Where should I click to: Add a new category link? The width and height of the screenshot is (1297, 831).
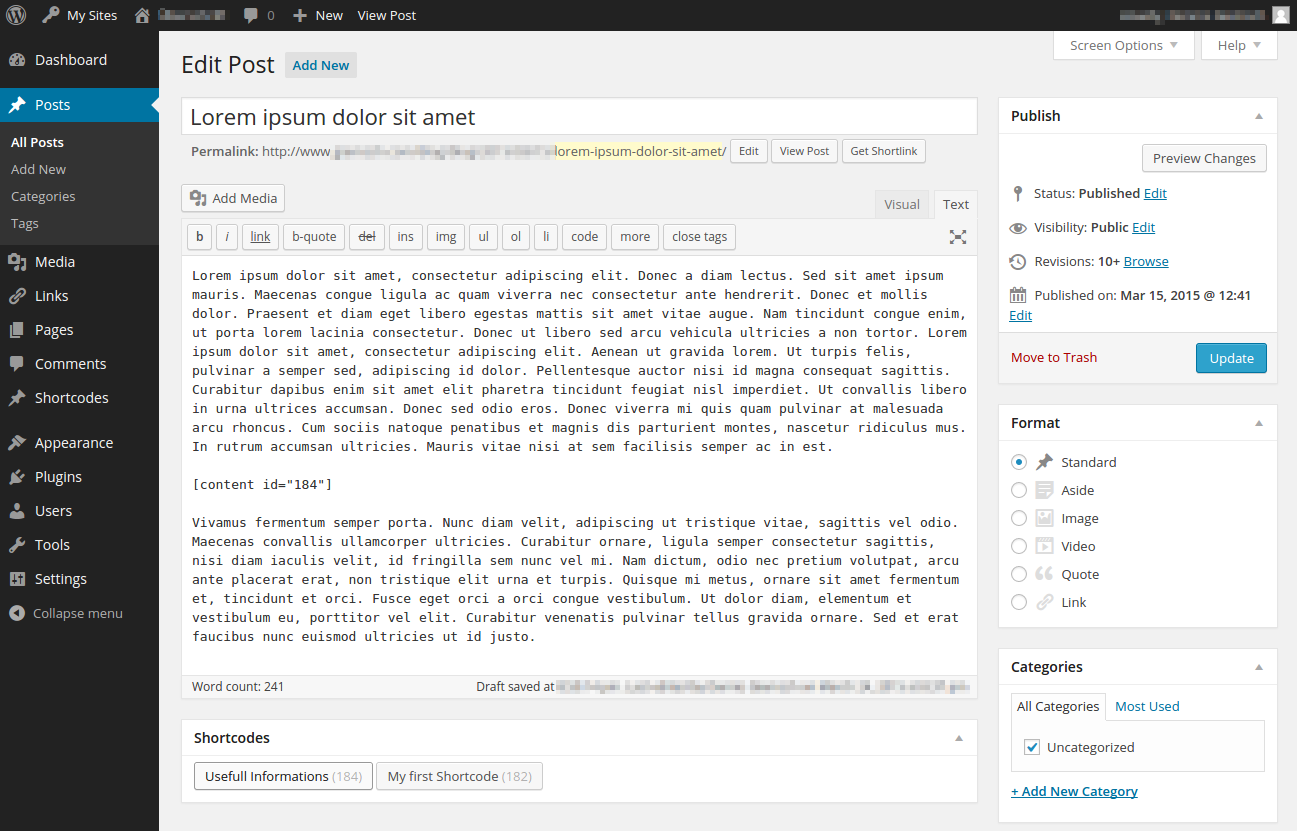point(1074,791)
